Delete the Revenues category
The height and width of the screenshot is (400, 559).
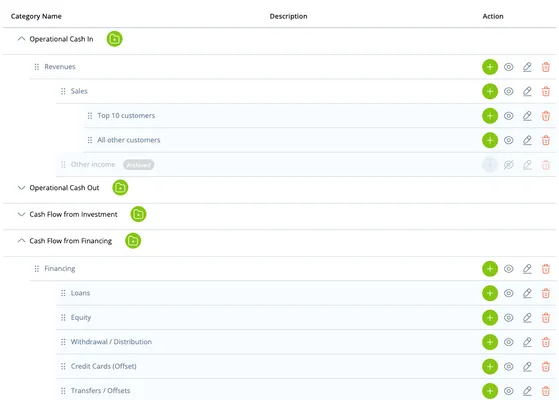tap(546, 67)
